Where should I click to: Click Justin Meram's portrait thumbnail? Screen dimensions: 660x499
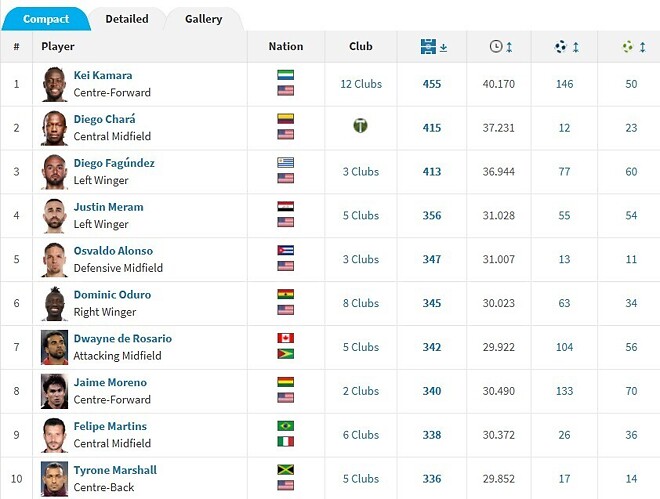pos(54,215)
